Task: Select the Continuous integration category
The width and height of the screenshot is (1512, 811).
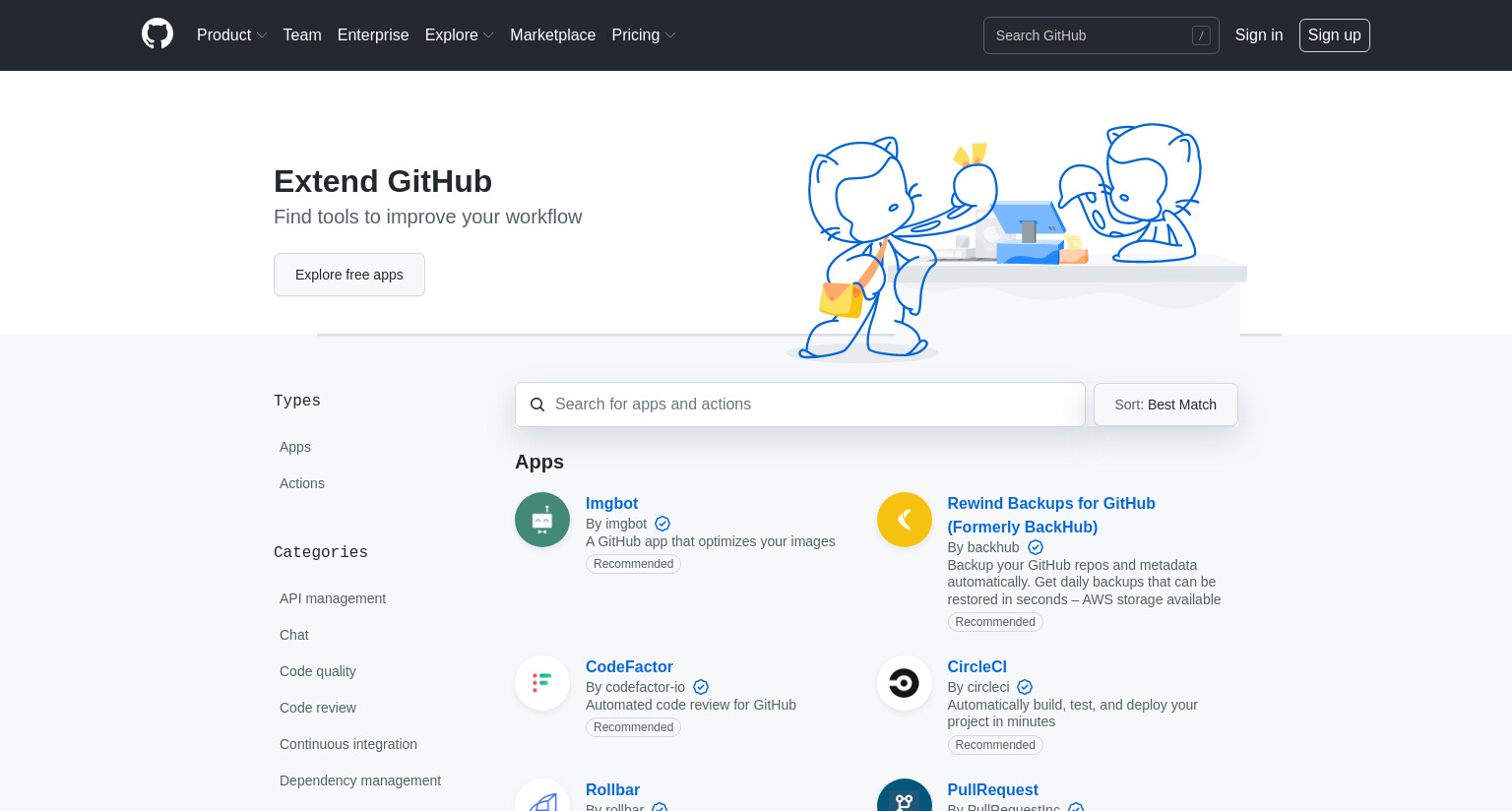Action: coord(348,744)
